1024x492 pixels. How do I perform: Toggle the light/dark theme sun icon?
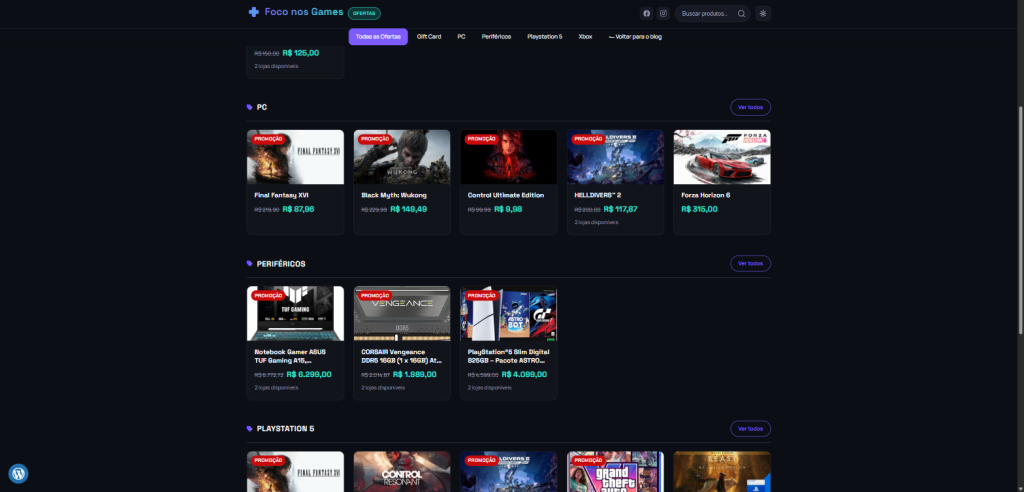tap(763, 13)
